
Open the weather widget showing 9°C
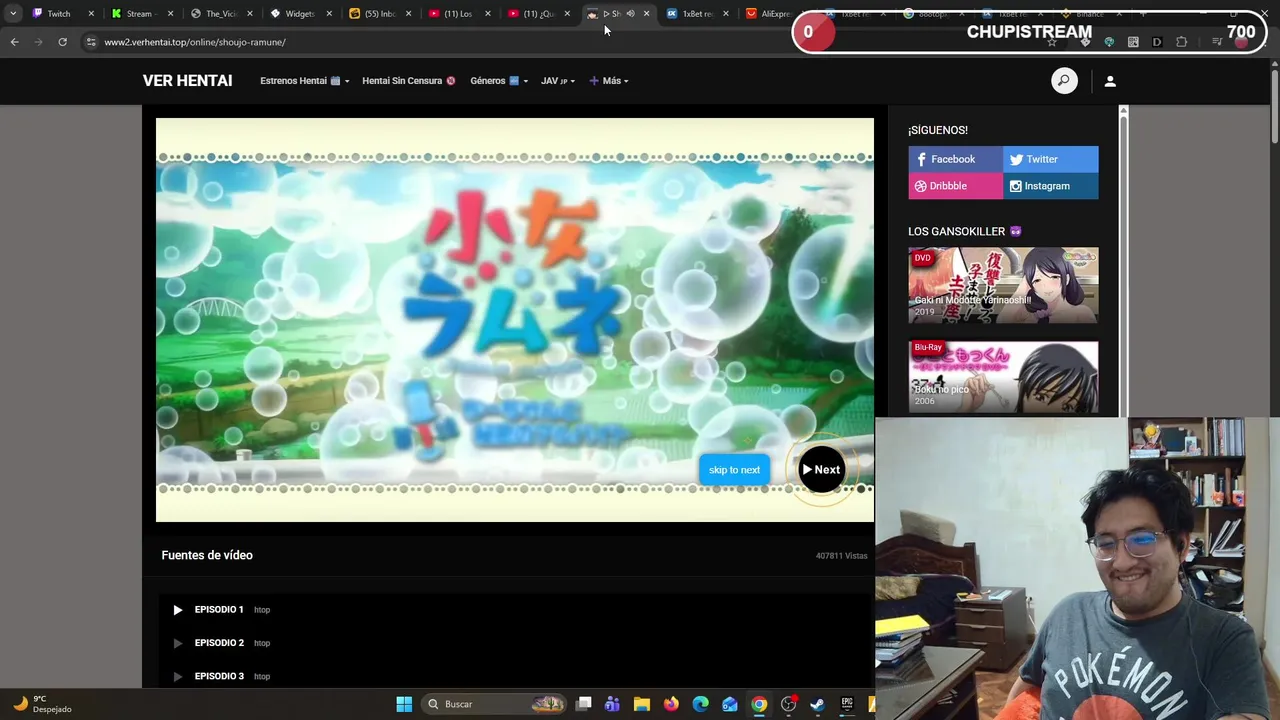[42, 704]
